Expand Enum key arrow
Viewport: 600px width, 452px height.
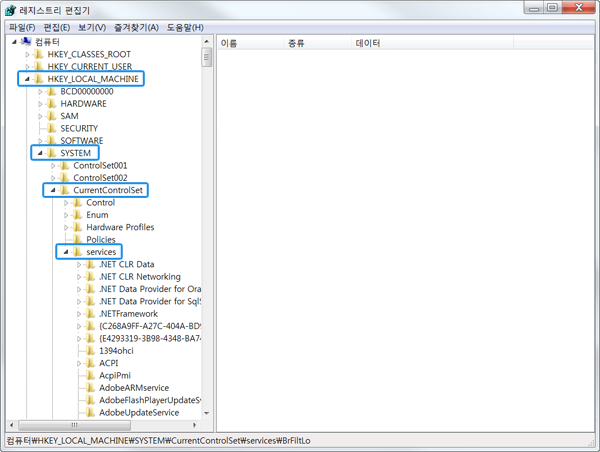point(66,215)
